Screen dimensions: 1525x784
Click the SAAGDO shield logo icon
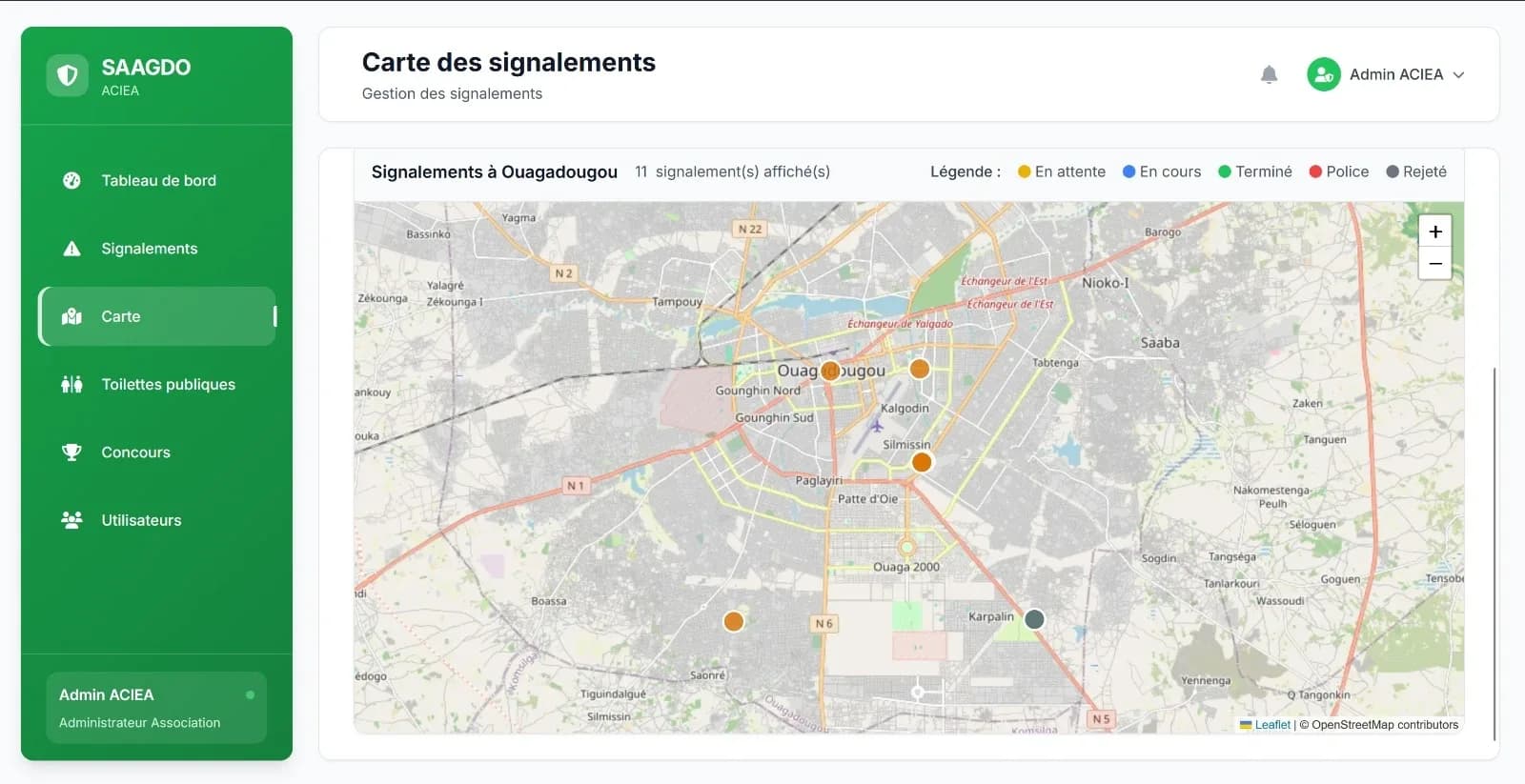pos(67,75)
